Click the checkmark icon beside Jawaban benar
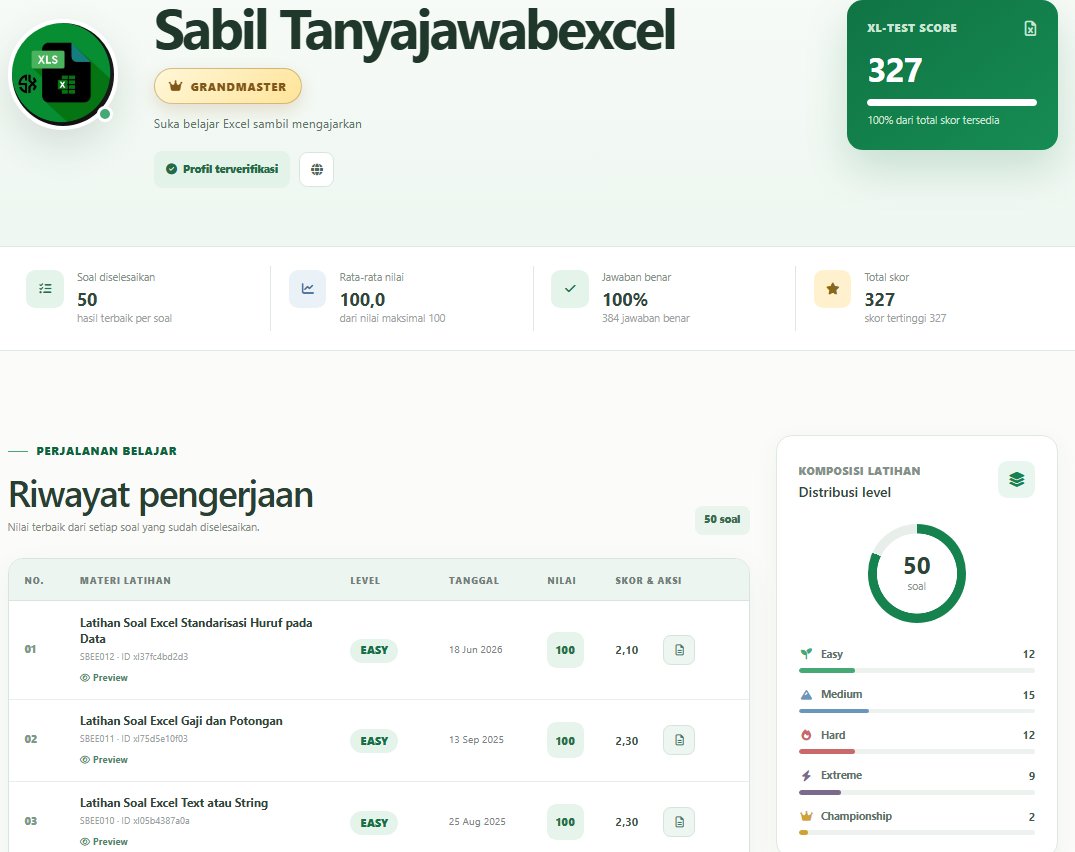 [570, 289]
